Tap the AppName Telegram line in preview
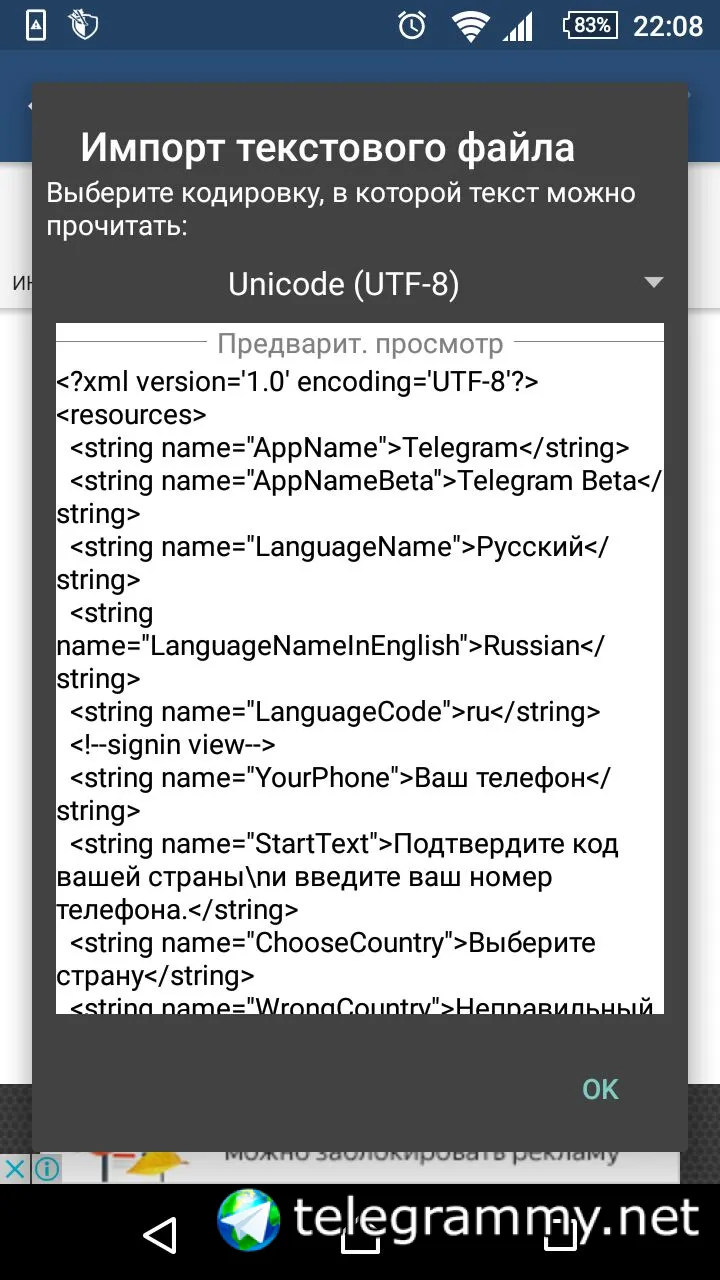Viewport: 720px width, 1280px height. click(349, 448)
